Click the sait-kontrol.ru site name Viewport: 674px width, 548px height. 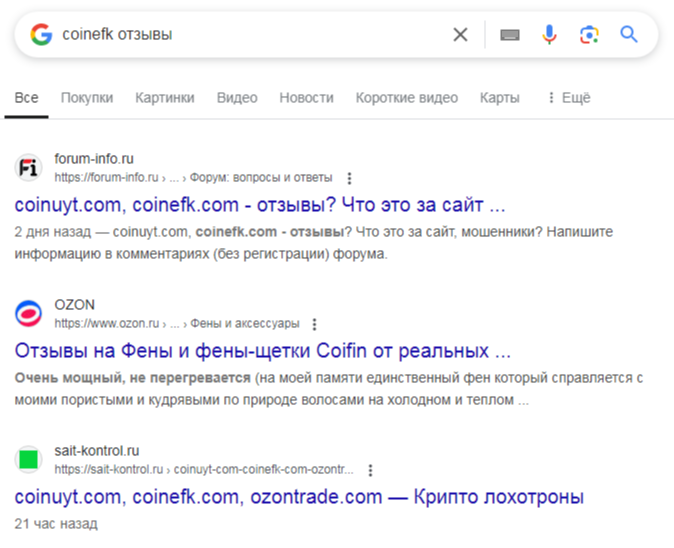point(97,451)
